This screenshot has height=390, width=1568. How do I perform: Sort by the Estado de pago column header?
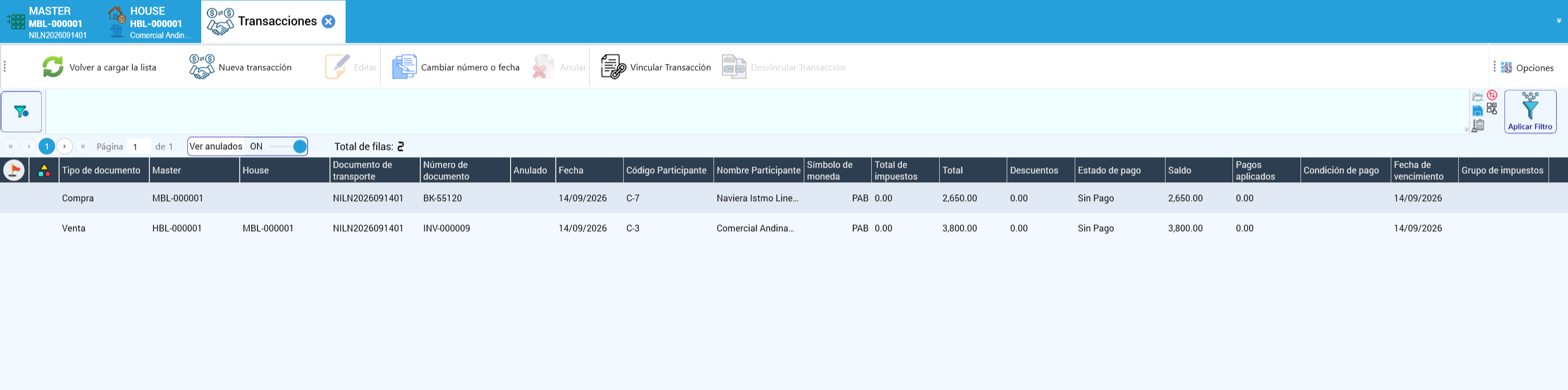[x=1119, y=170]
